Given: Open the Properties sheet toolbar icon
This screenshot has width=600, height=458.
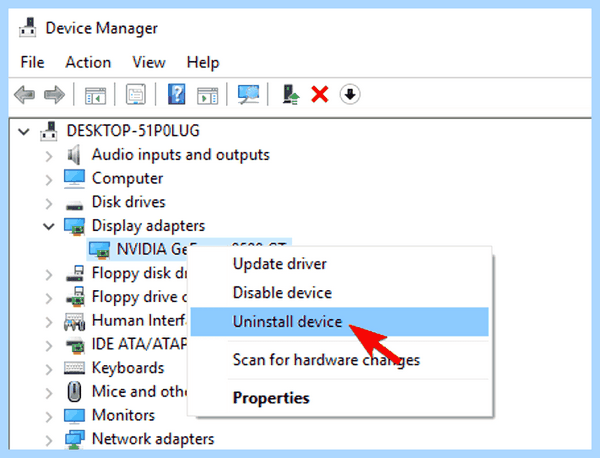Looking at the screenshot, I should point(136,94).
